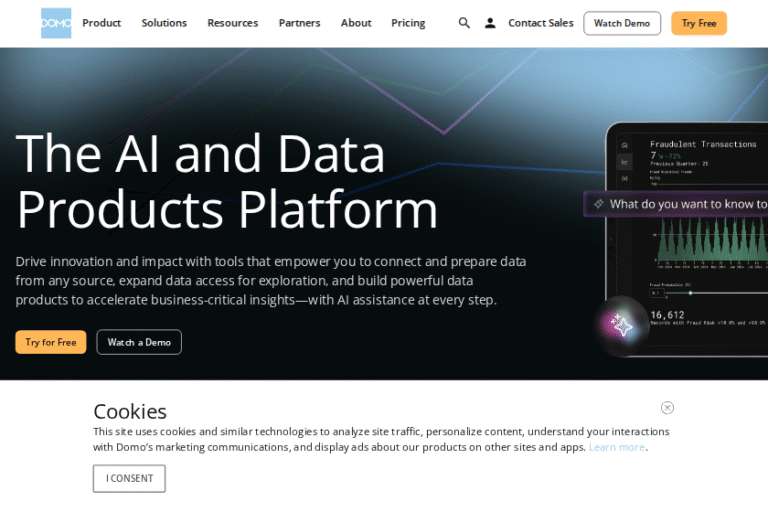
Task: Click the Contact Sales link
Action: pos(540,23)
